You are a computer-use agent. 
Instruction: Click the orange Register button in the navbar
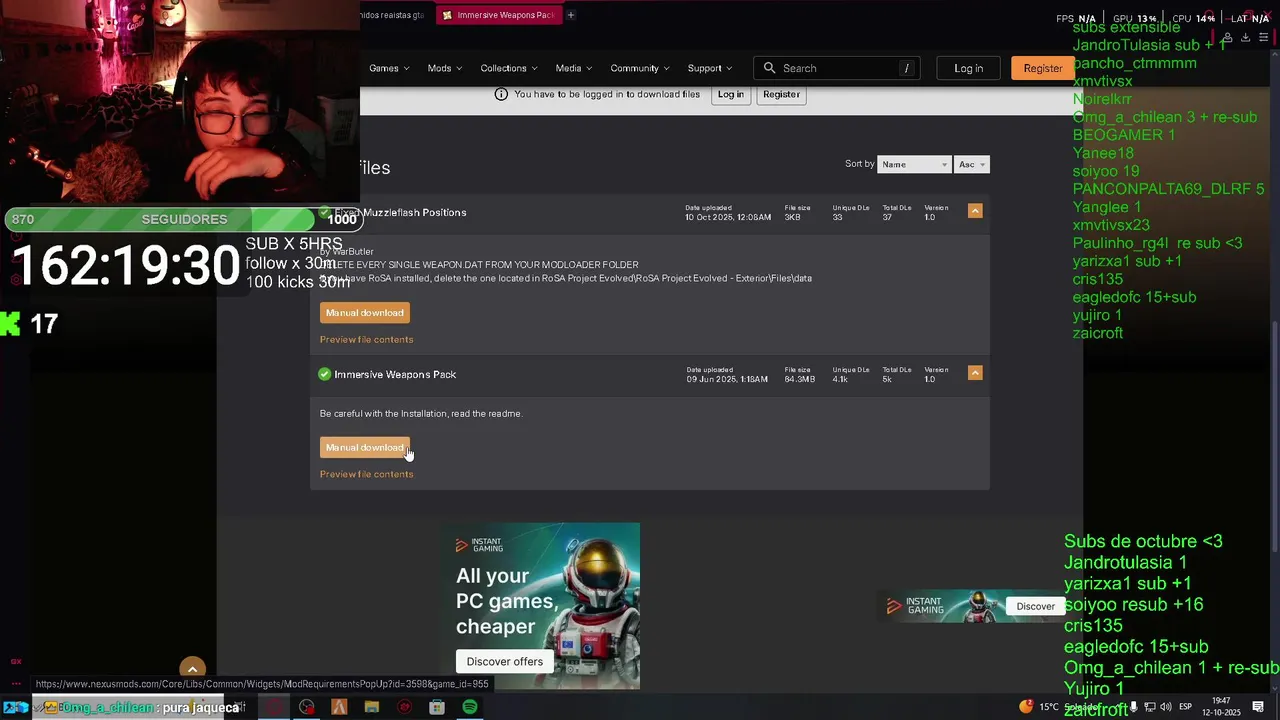[x=1042, y=68]
